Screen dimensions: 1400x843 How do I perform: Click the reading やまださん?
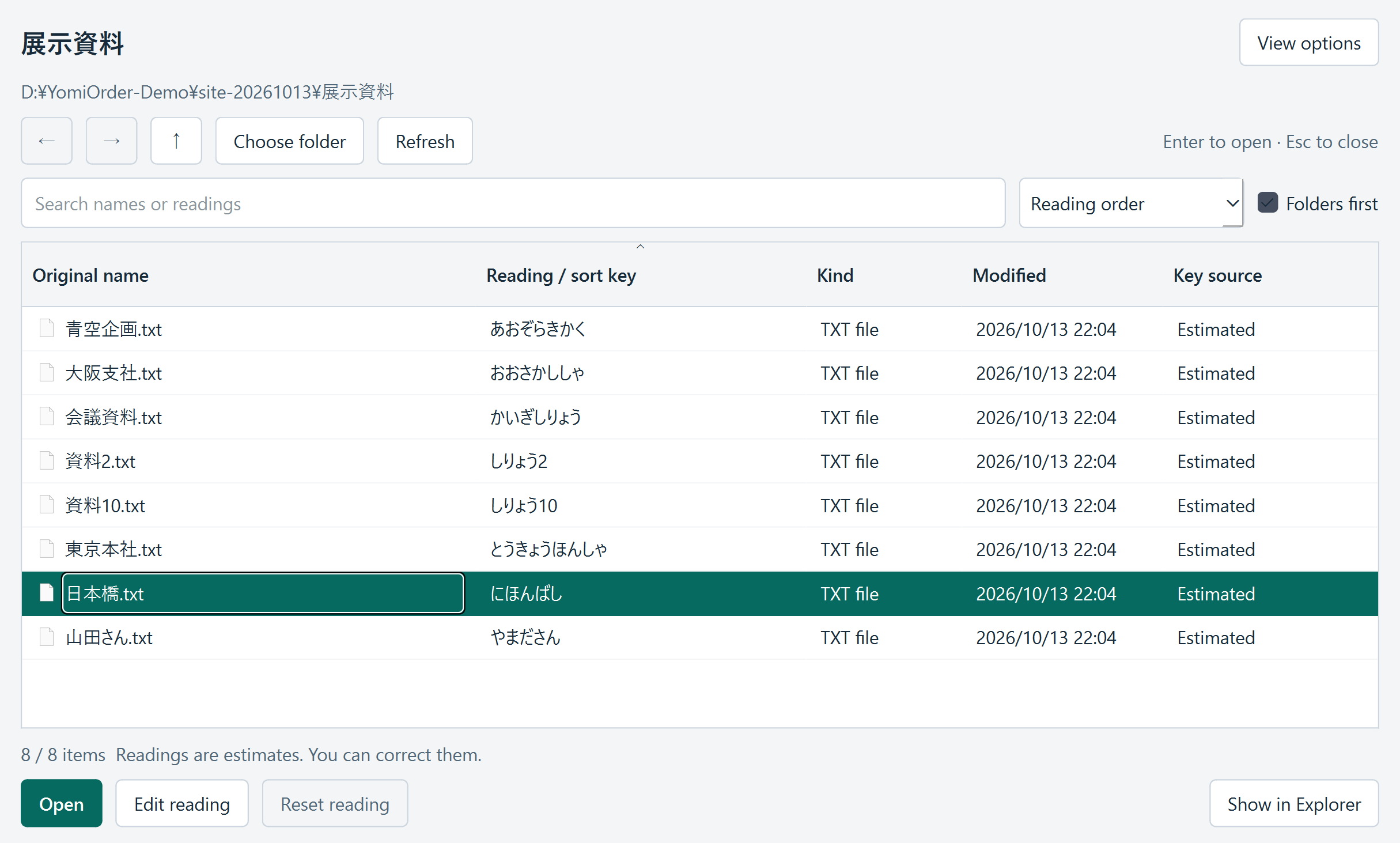pos(525,637)
